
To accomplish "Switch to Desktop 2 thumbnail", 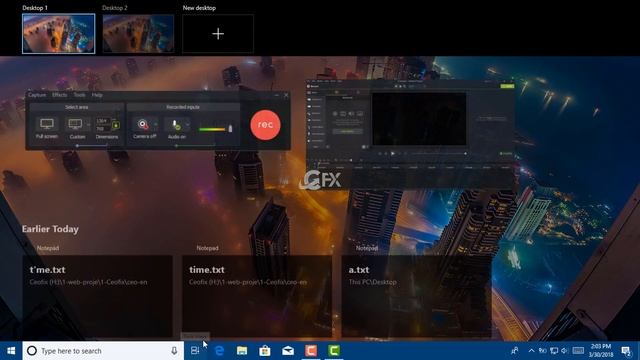I will [x=138, y=33].
